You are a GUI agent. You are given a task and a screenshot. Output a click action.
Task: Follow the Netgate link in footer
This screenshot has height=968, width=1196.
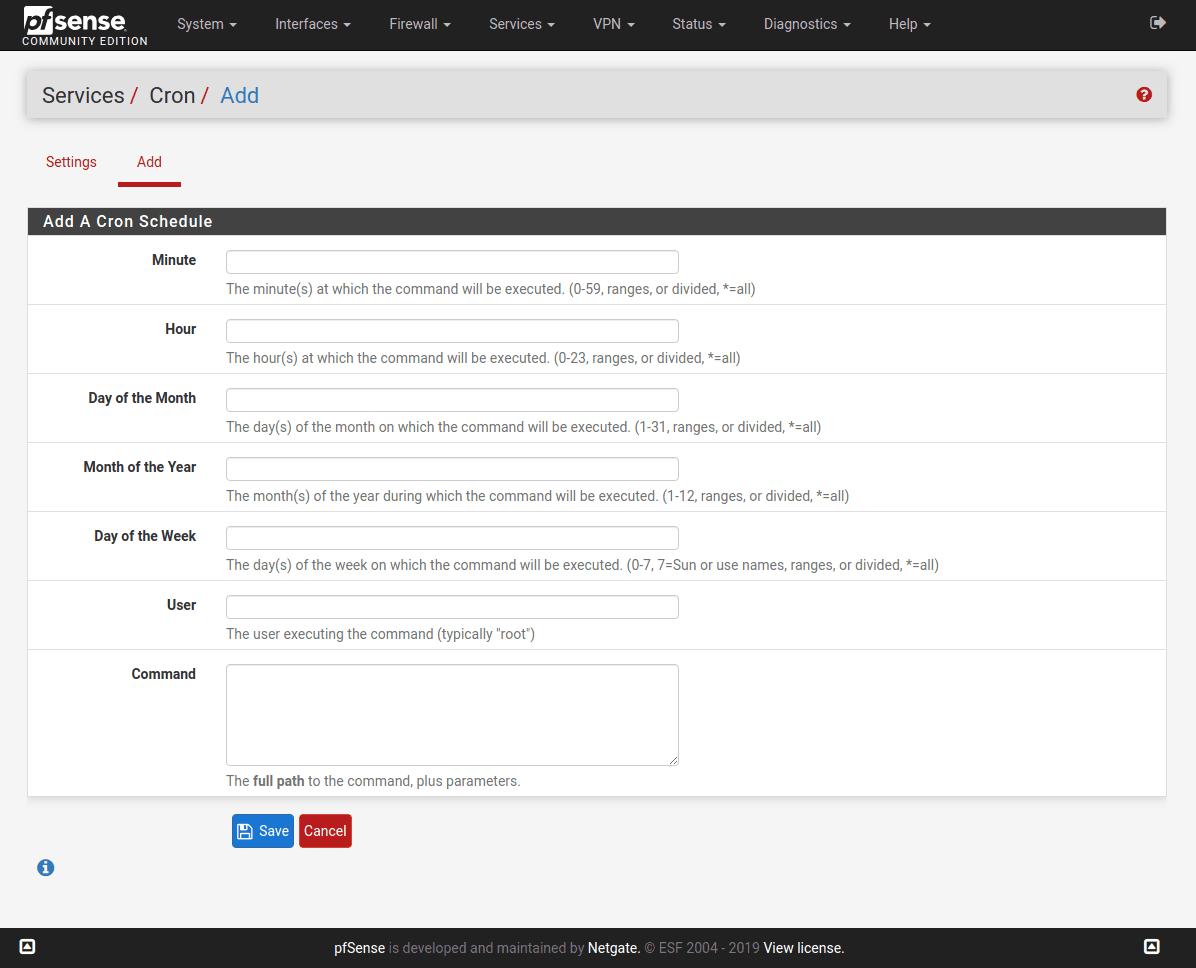612,948
